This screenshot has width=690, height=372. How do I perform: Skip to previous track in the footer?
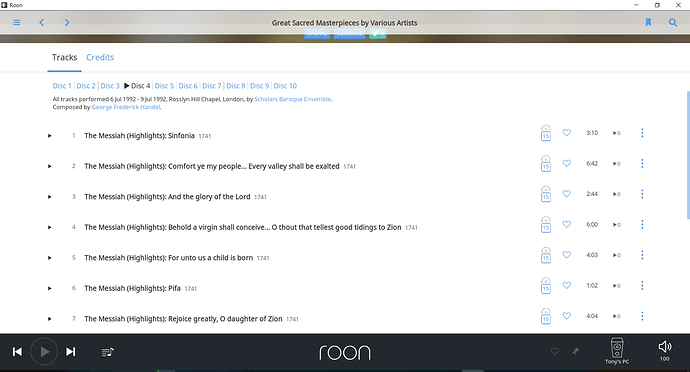pyautogui.click(x=17, y=352)
